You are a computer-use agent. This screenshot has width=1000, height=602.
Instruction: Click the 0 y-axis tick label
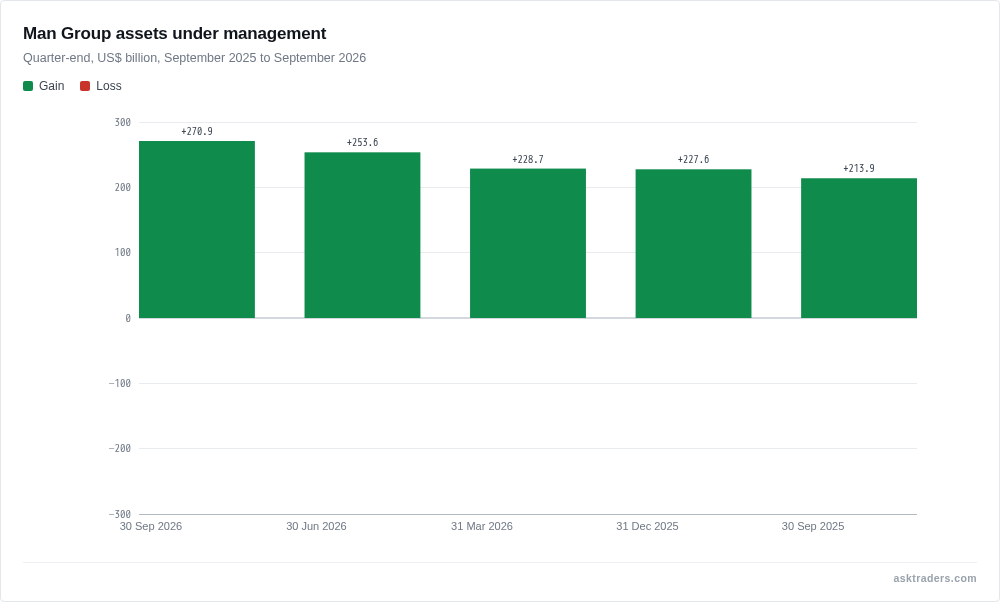[x=128, y=318]
